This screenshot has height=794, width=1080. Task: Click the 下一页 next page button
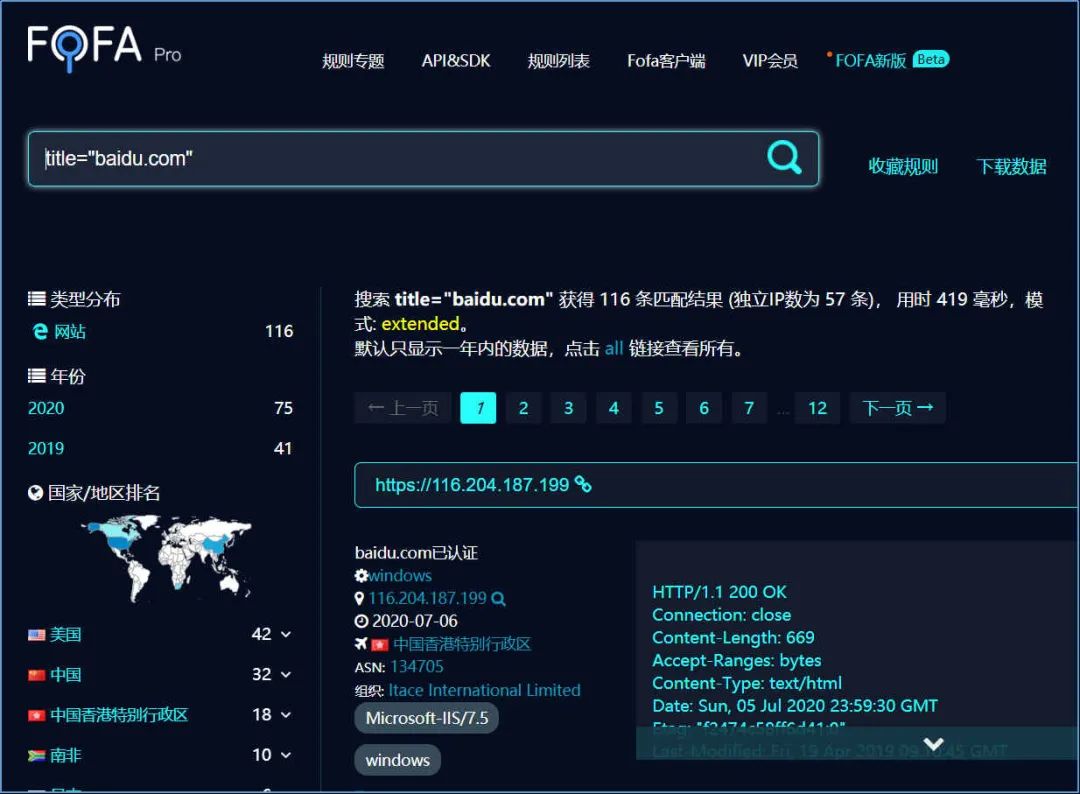[x=897, y=408]
